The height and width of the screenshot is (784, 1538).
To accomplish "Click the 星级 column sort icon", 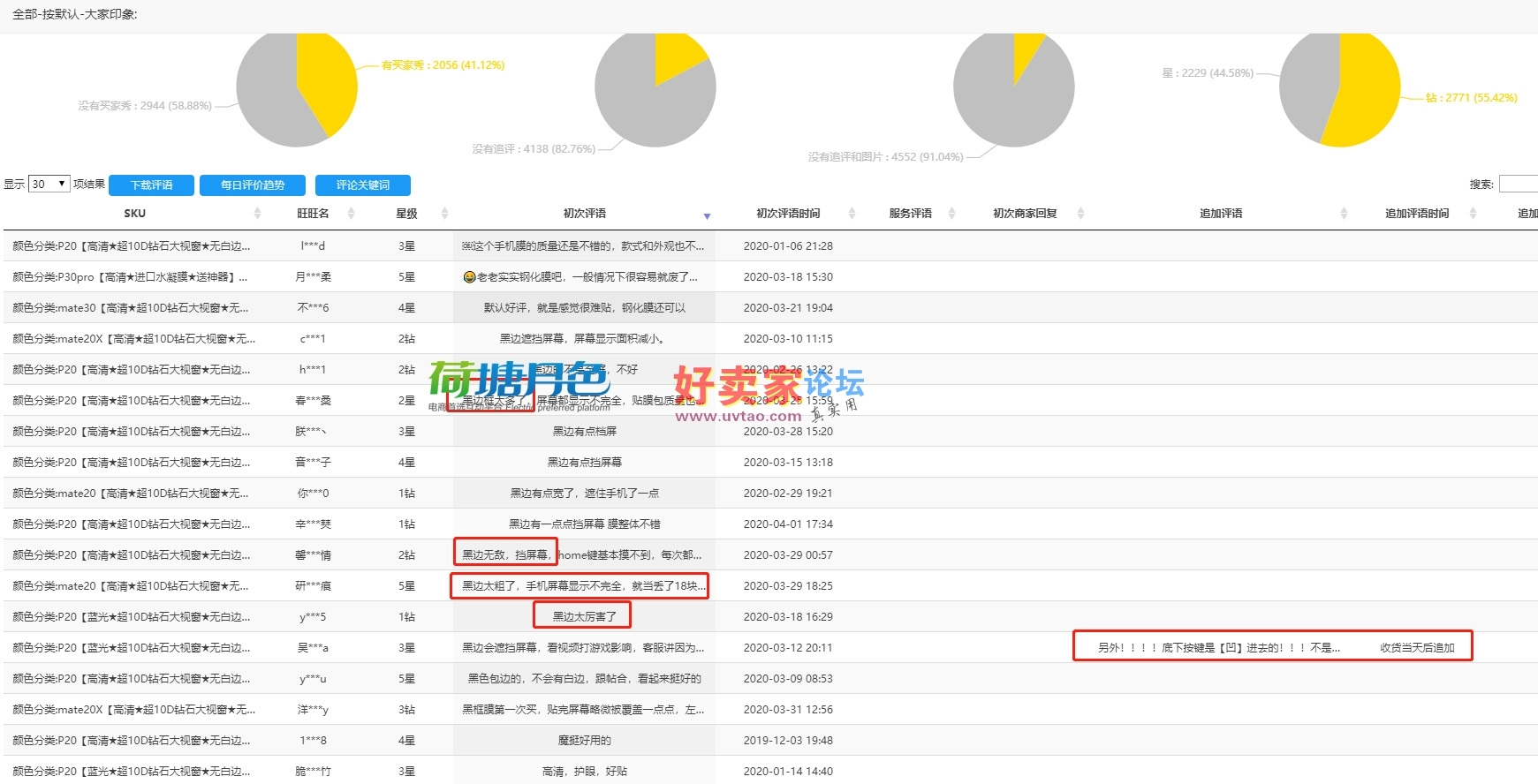I will pyautogui.click(x=444, y=214).
